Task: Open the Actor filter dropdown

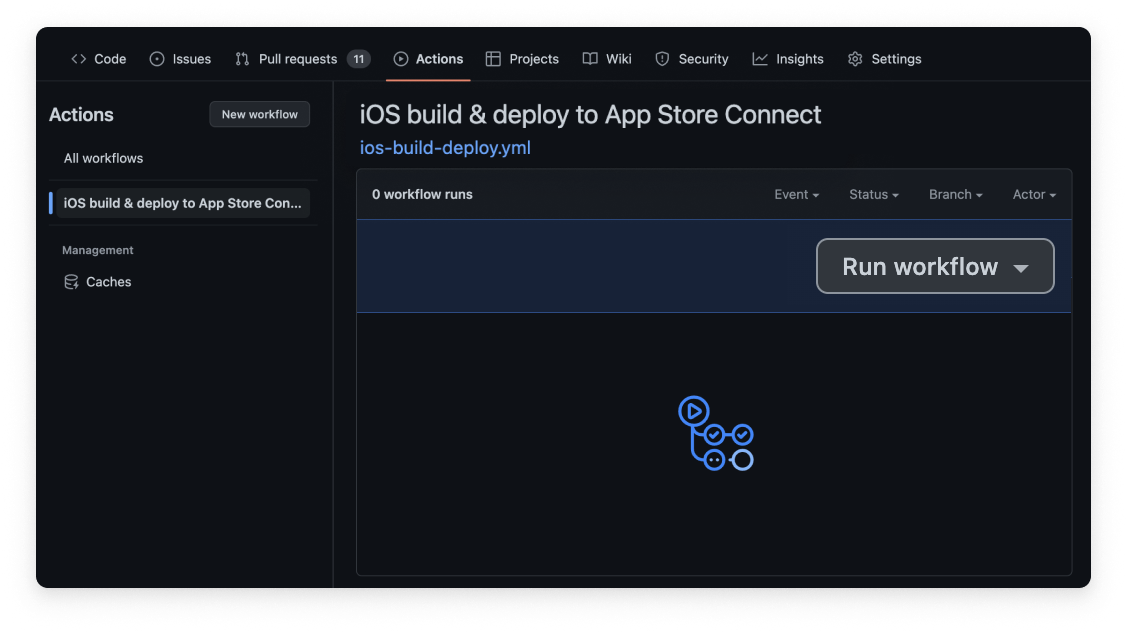Action: pos(1034,194)
